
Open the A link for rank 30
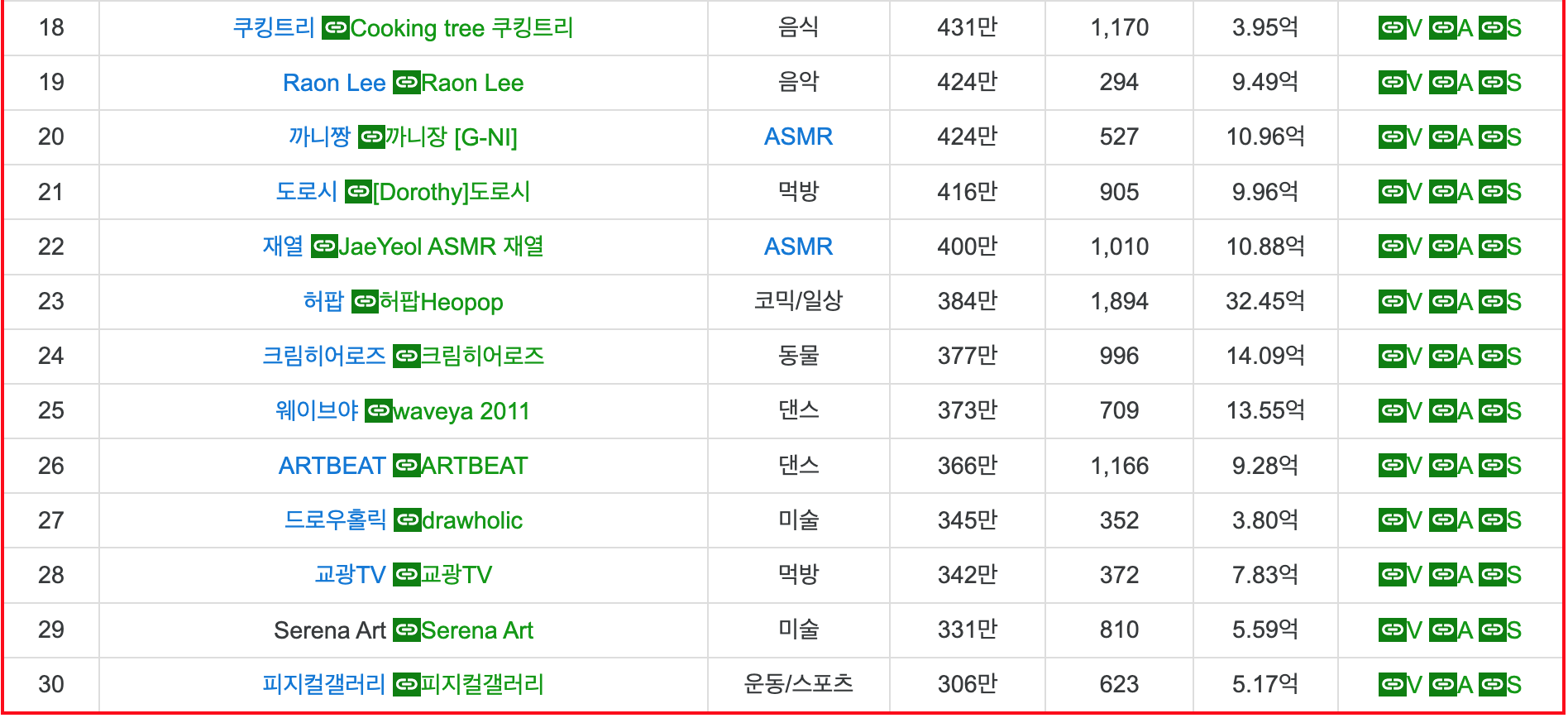[x=1451, y=685]
